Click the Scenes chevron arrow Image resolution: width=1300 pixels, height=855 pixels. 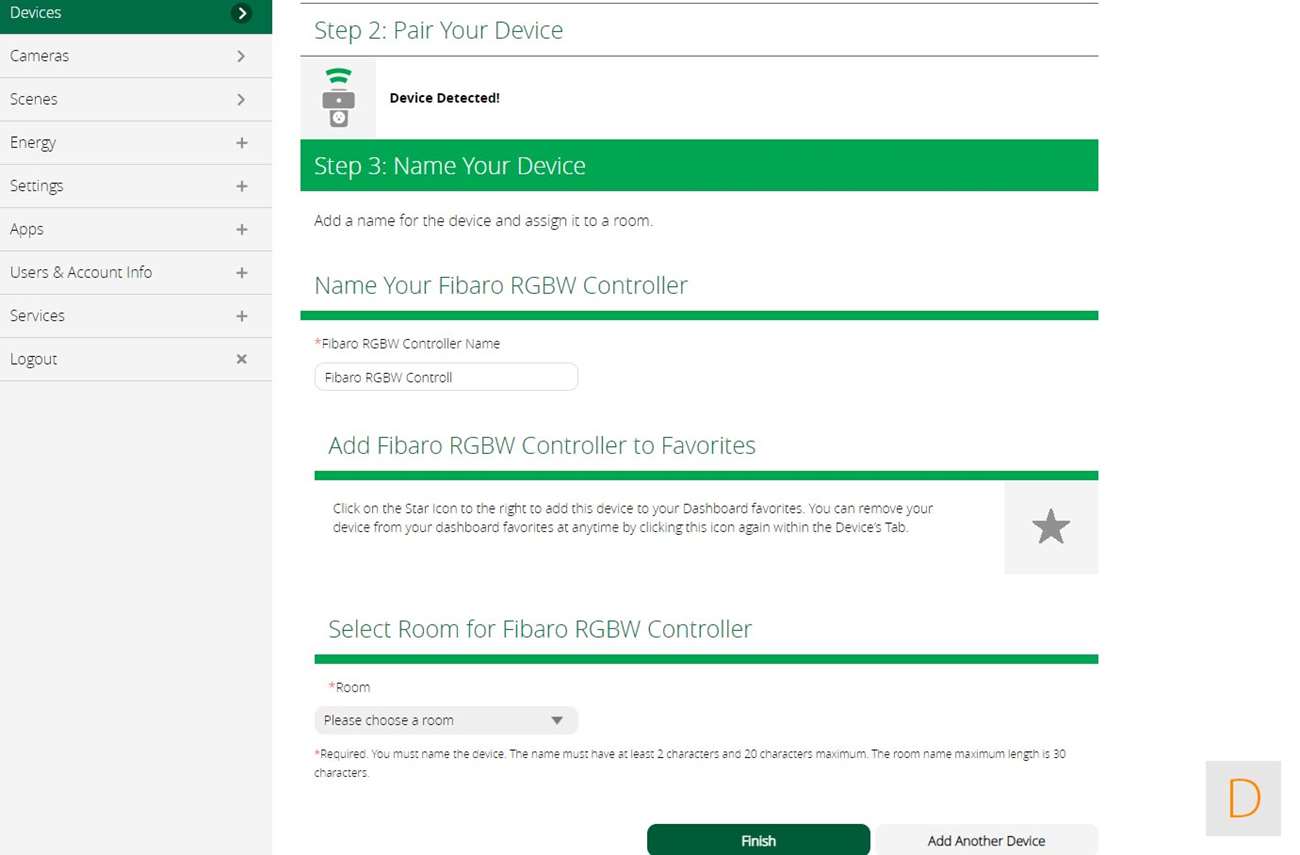coord(241,100)
